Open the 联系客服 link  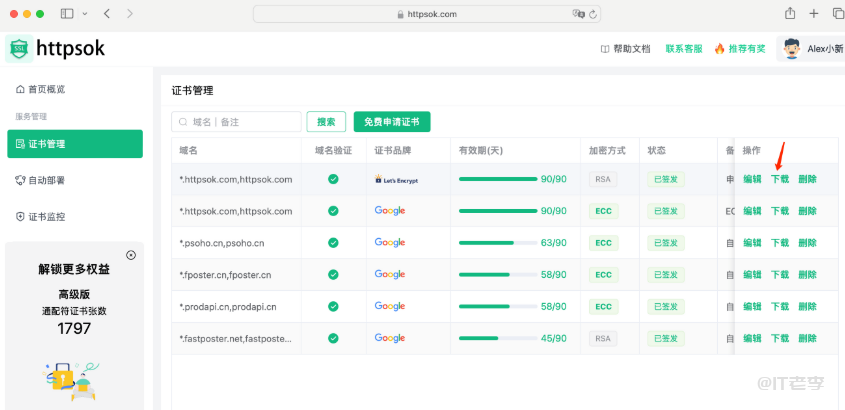(x=683, y=48)
